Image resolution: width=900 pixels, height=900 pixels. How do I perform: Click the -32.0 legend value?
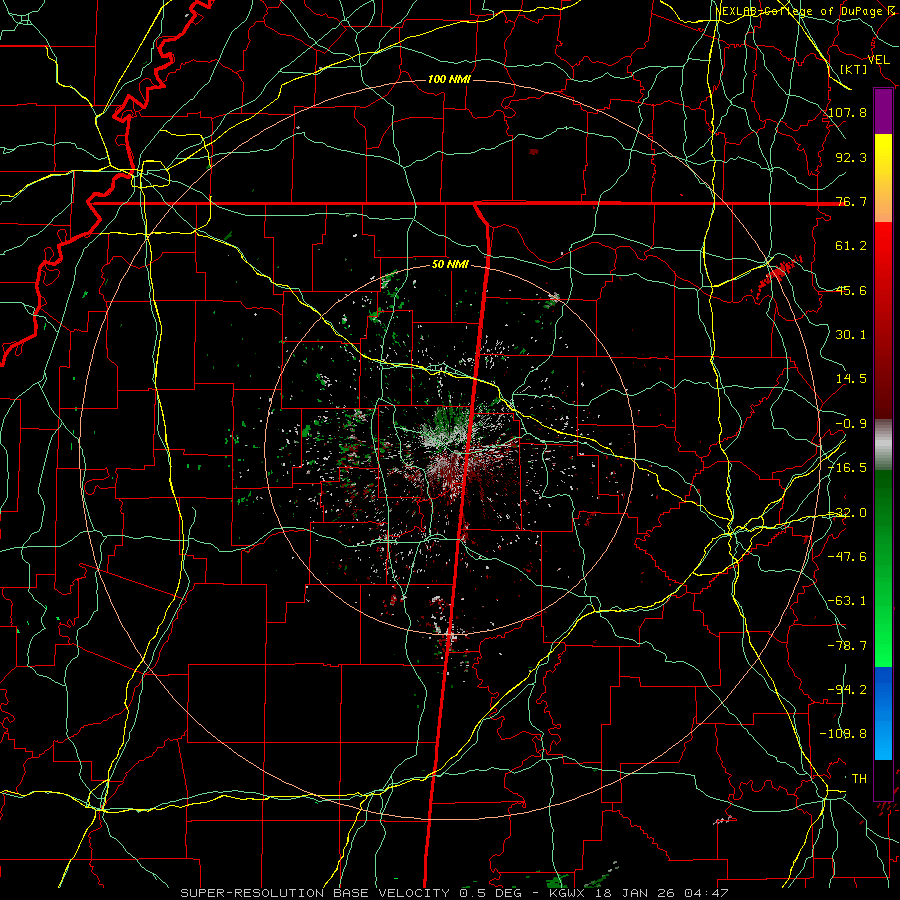pyautogui.click(x=848, y=513)
